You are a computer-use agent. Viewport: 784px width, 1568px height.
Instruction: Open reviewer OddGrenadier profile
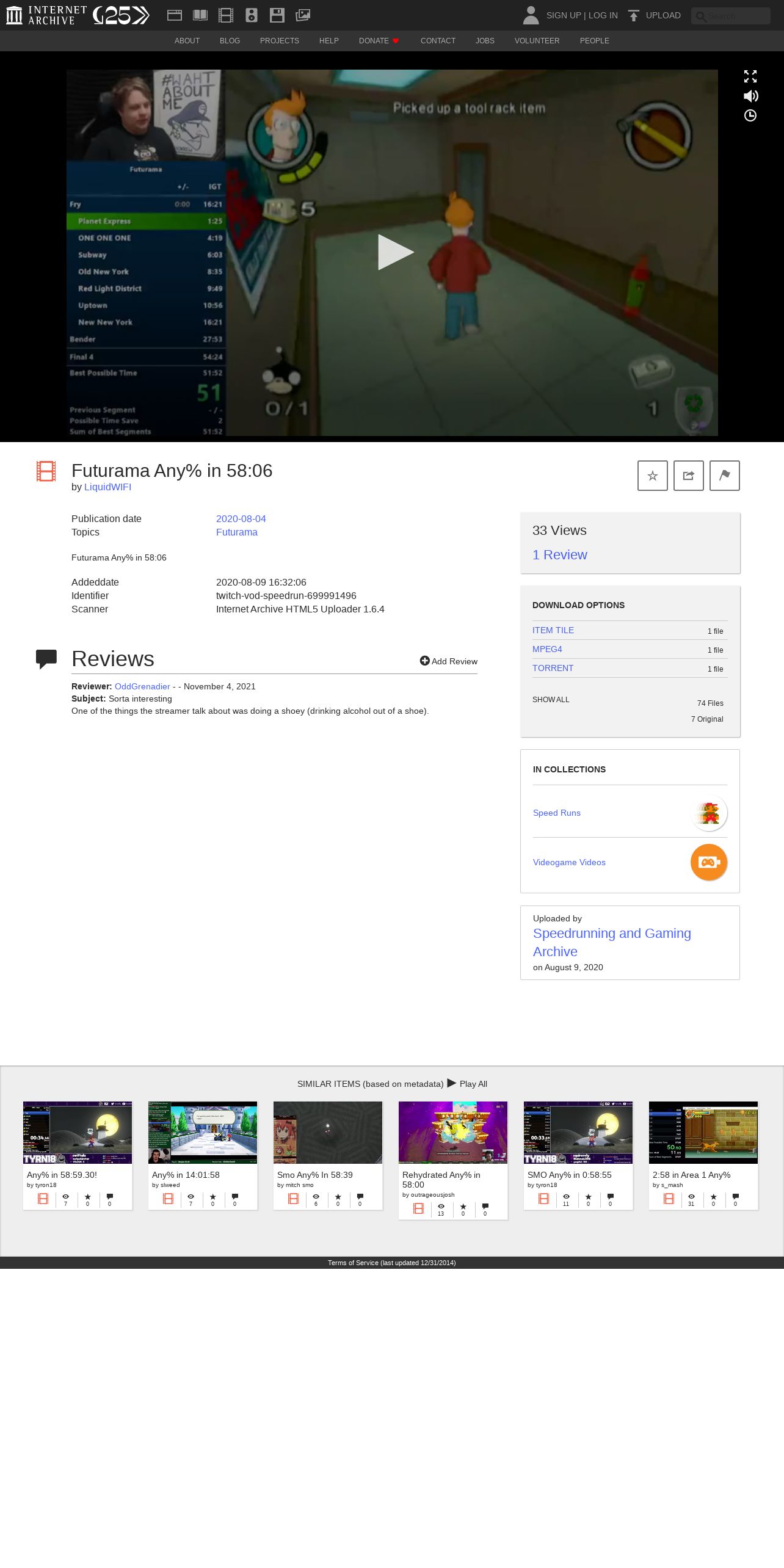pyautogui.click(x=142, y=686)
